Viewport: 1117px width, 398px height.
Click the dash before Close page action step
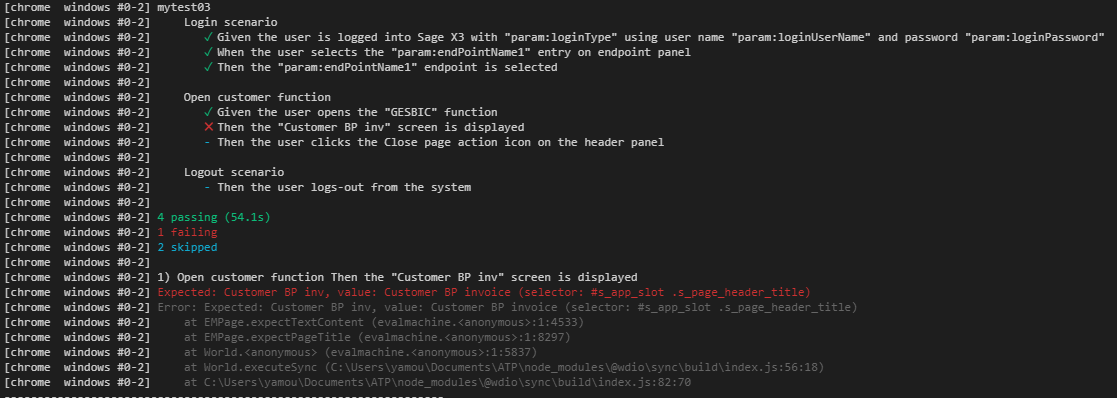(x=207, y=142)
